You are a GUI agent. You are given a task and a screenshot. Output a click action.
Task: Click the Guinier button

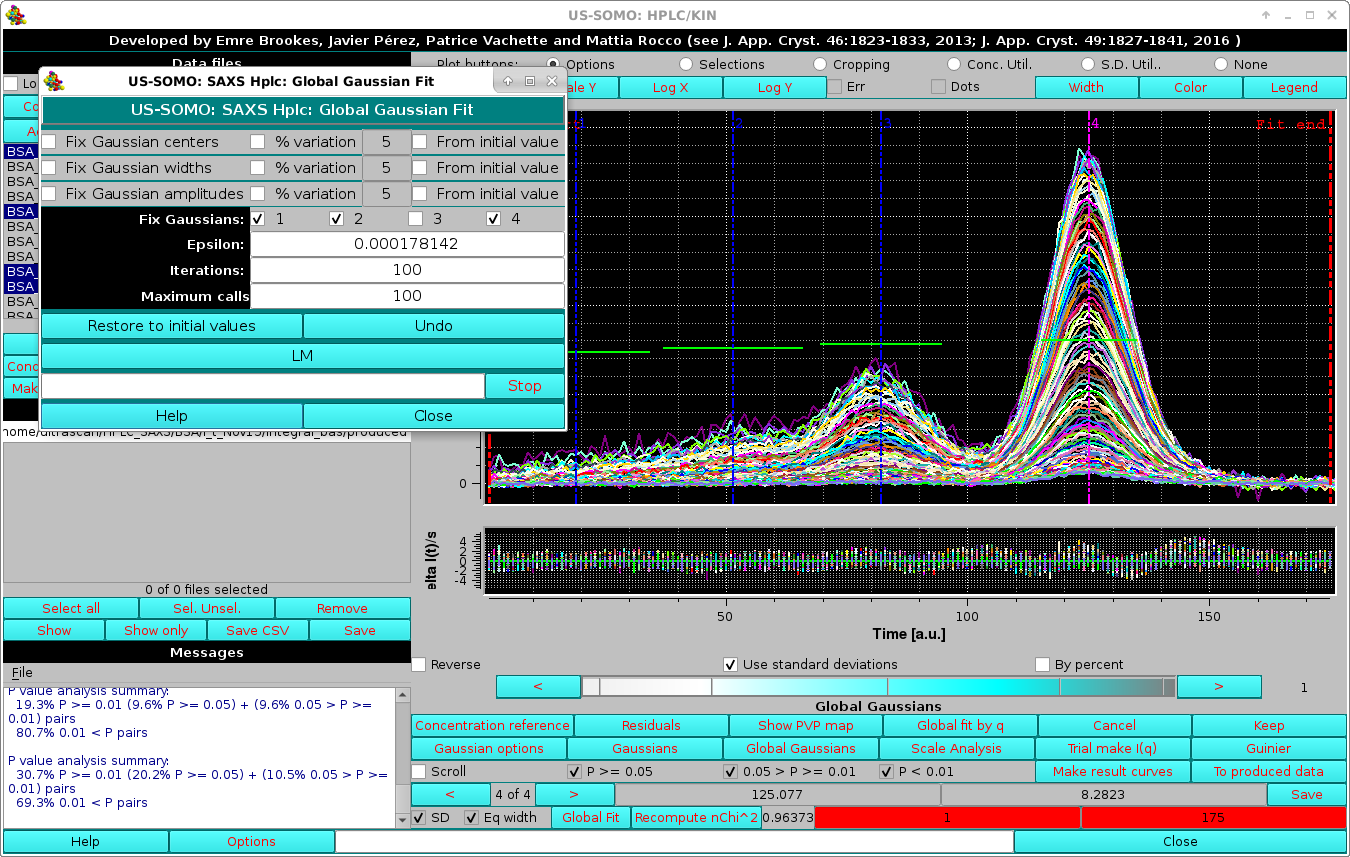pyautogui.click(x=1268, y=748)
